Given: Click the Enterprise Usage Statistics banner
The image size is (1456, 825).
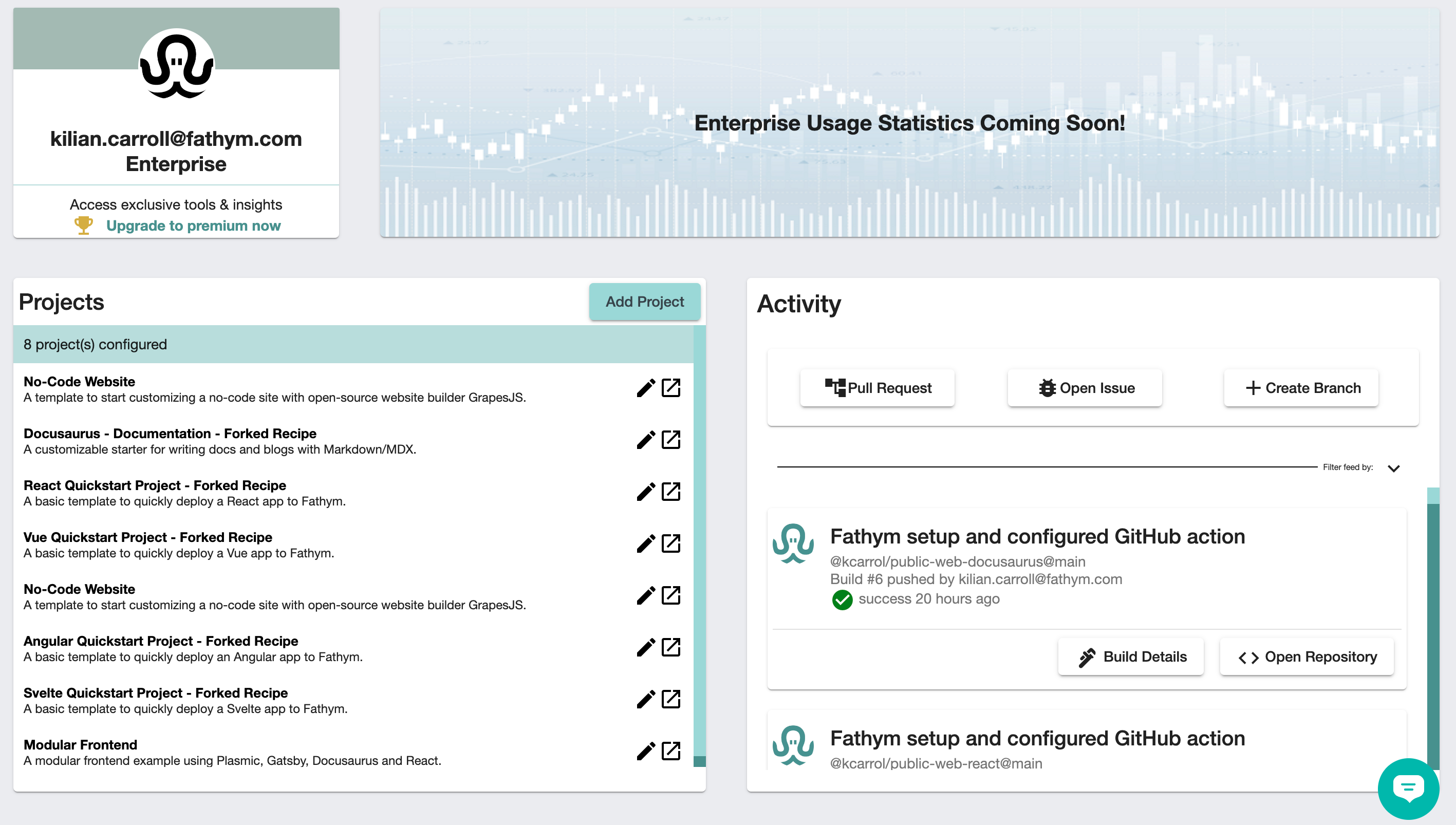Looking at the screenshot, I should (x=909, y=122).
